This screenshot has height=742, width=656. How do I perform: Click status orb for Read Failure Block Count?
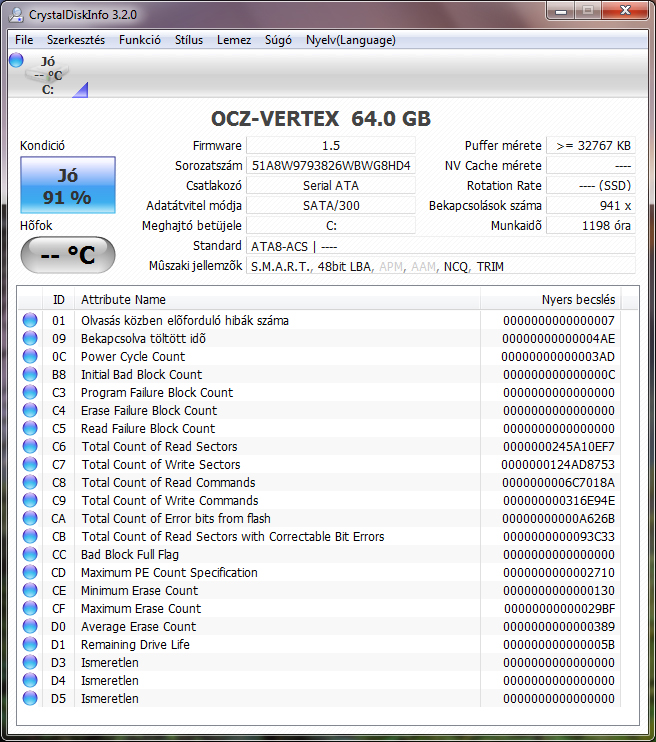point(30,428)
